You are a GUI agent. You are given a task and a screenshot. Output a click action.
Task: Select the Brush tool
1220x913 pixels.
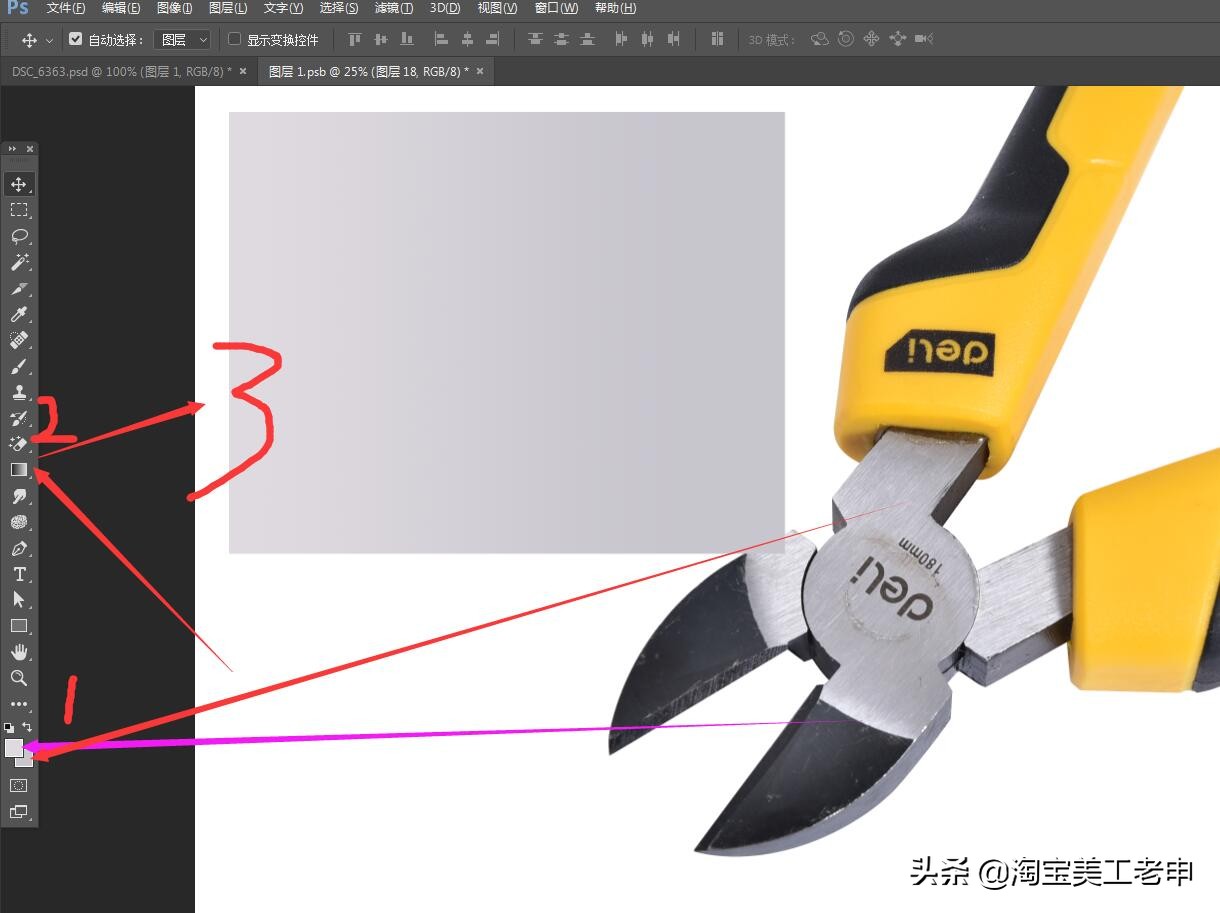click(19, 366)
